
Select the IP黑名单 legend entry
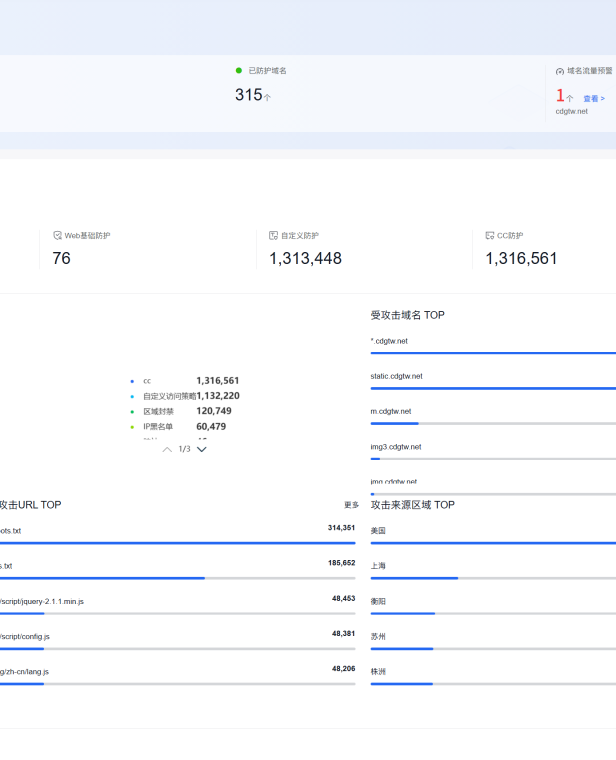[158, 427]
